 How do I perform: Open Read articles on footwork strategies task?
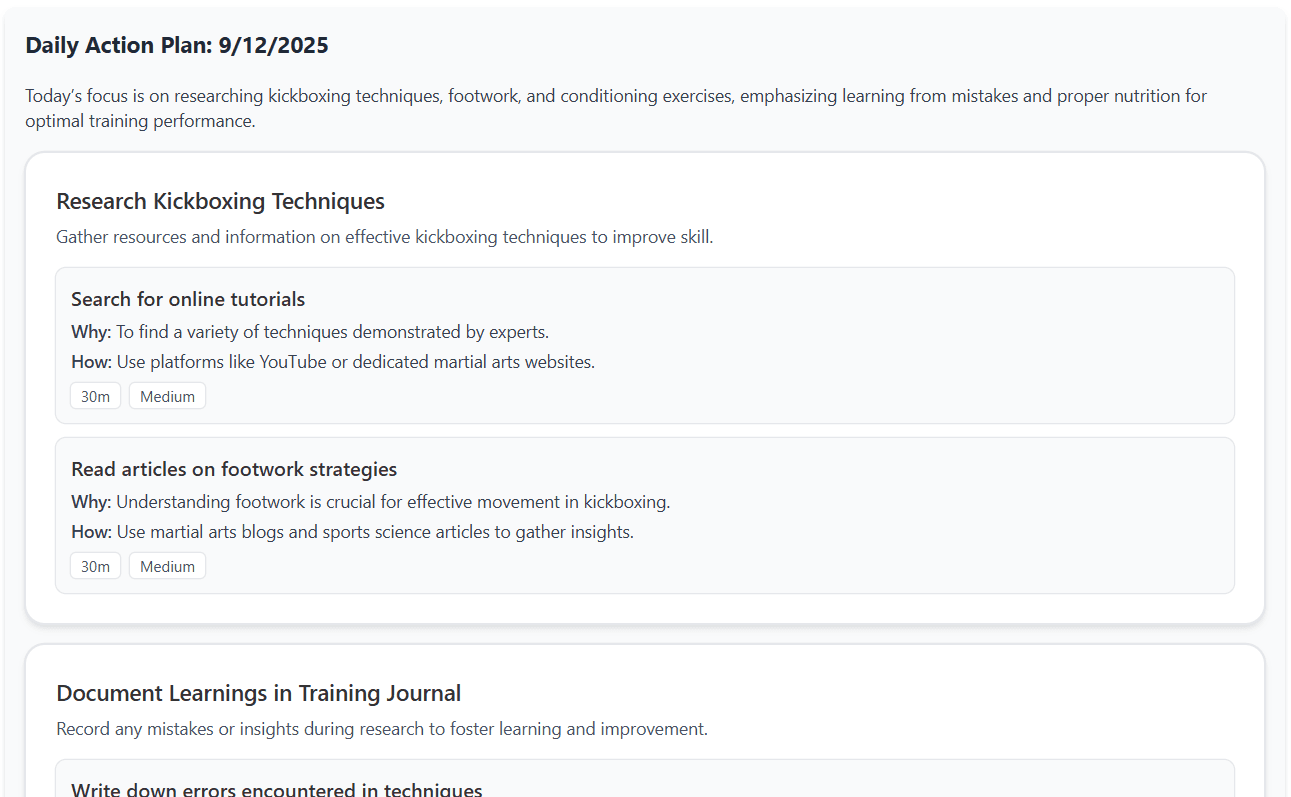coord(234,469)
